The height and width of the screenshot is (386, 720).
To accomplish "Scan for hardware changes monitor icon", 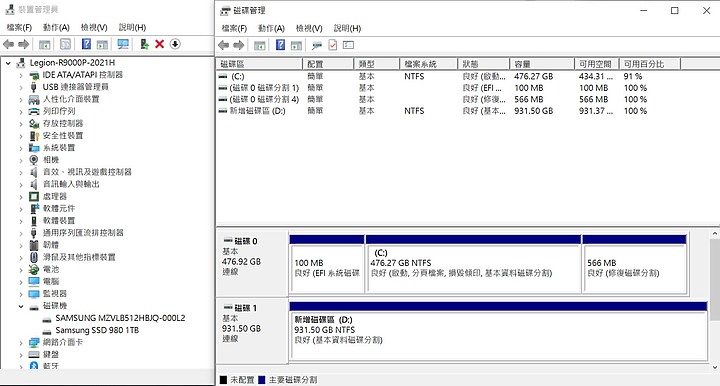I will click(123, 44).
